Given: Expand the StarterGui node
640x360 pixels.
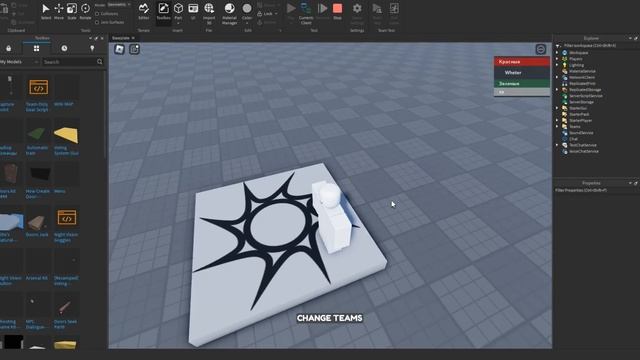Looking at the screenshot, I should click(x=557, y=108).
